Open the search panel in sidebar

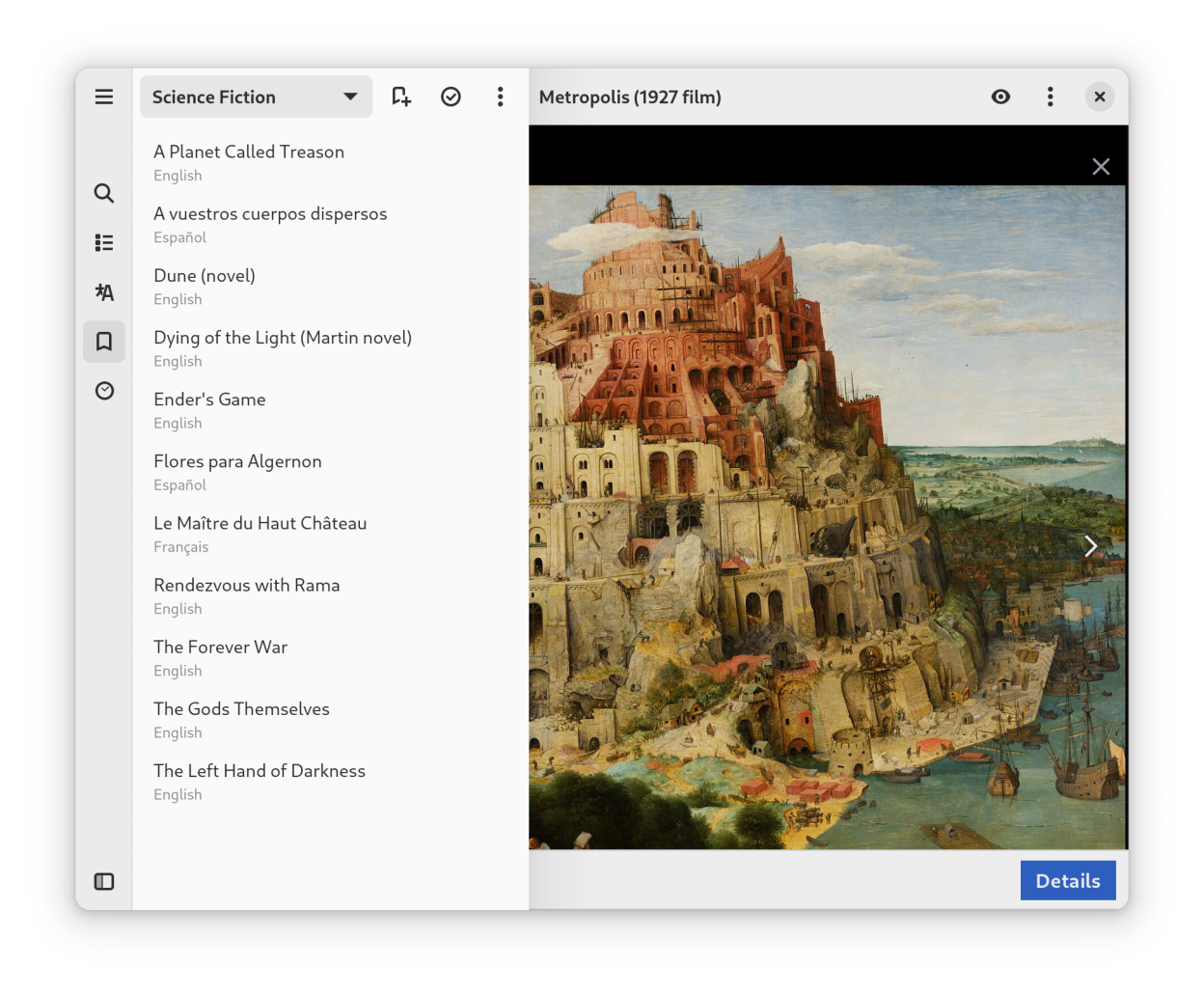point(104,193)
